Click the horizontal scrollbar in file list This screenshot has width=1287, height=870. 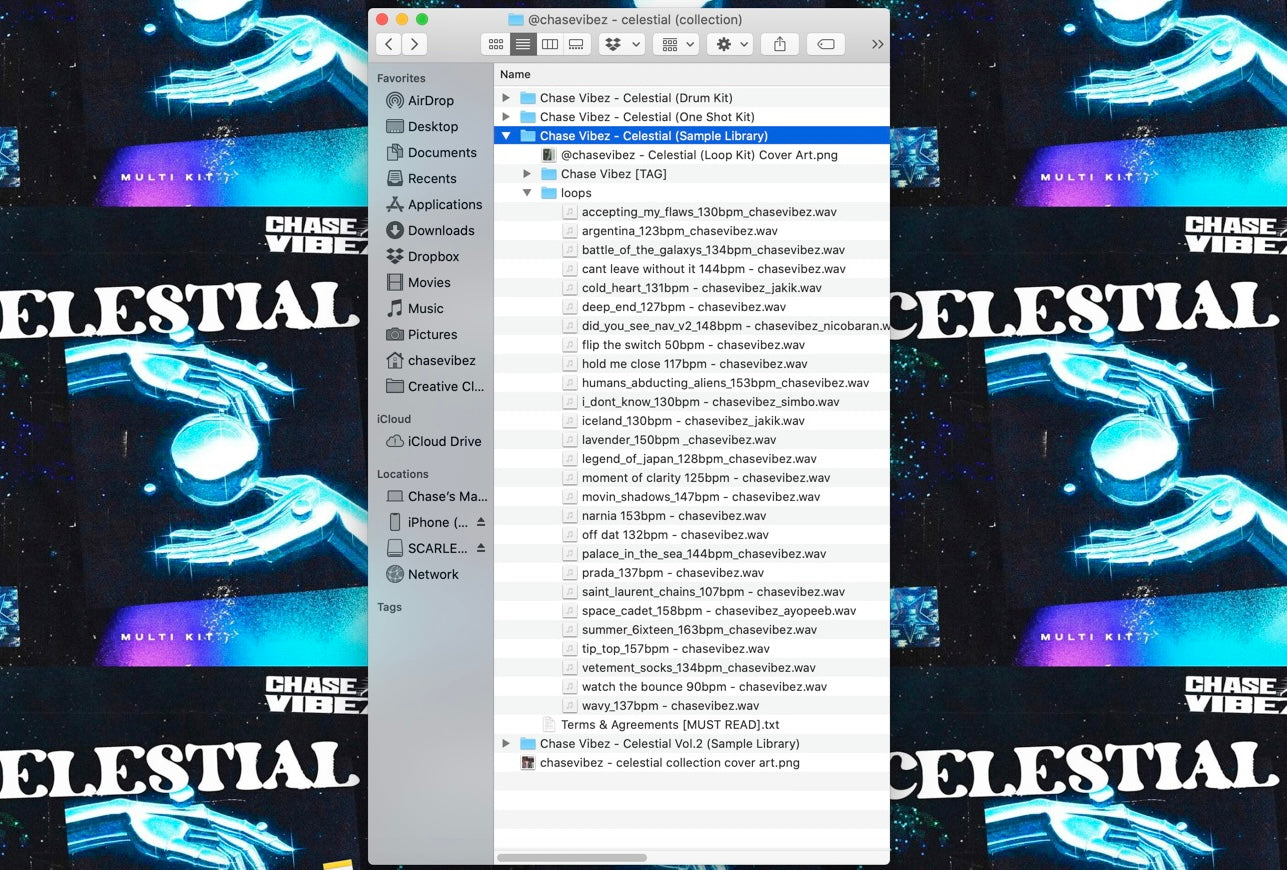(572, 857)
